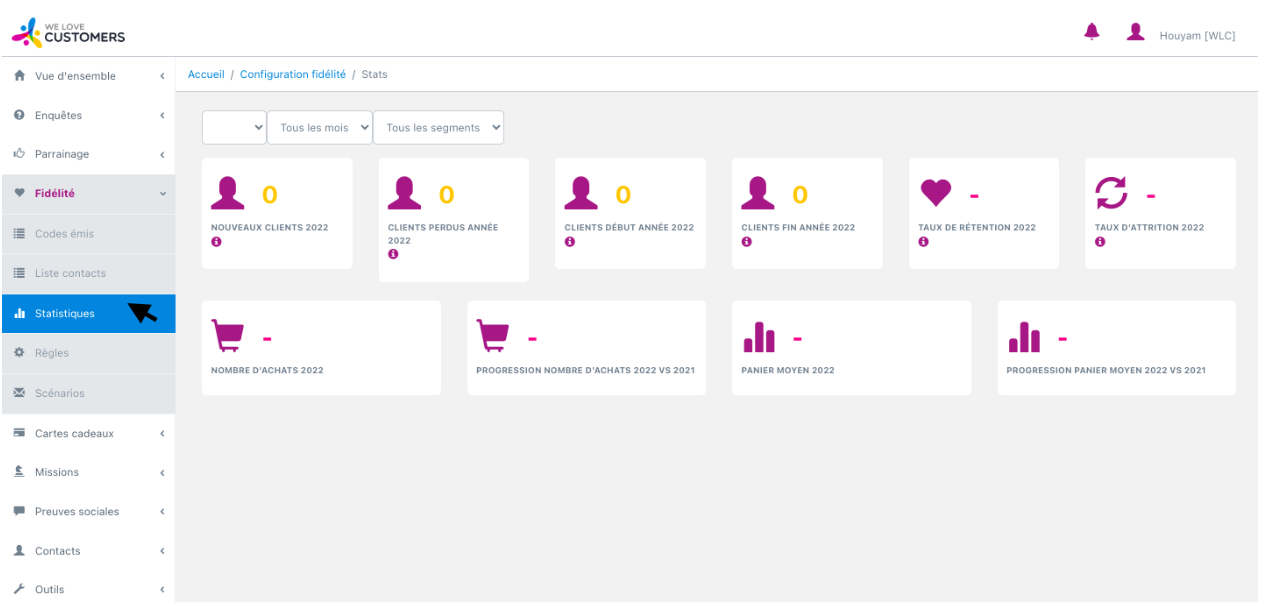The width and height of the screenshot is (1264, 606).
Task: Click the notification bell icon
Action: 1091,32
